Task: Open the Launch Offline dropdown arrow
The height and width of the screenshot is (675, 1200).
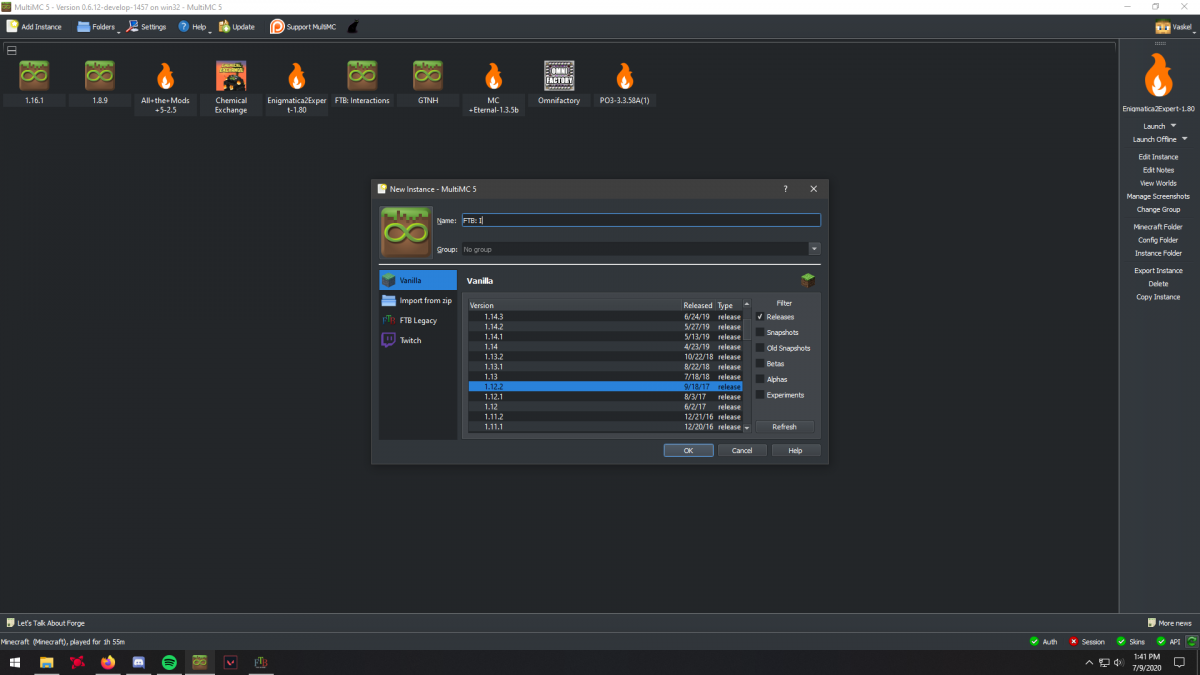Action: tap(1185, 139)
